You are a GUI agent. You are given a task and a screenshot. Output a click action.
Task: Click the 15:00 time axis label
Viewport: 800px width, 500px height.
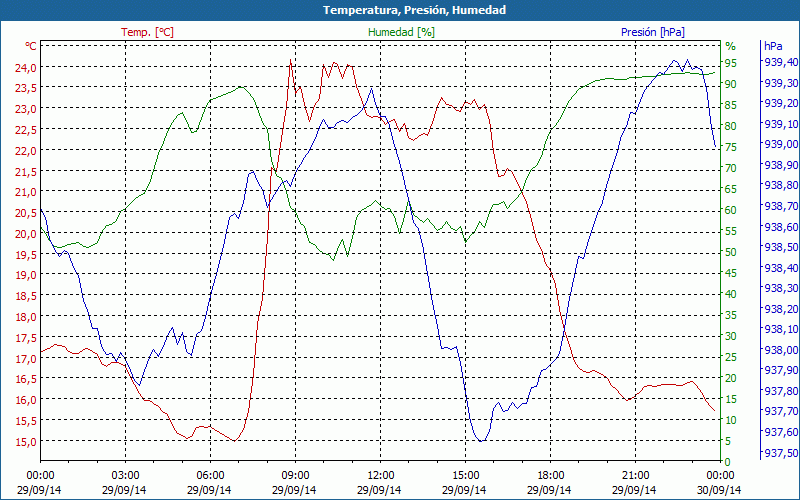(465, 475)
